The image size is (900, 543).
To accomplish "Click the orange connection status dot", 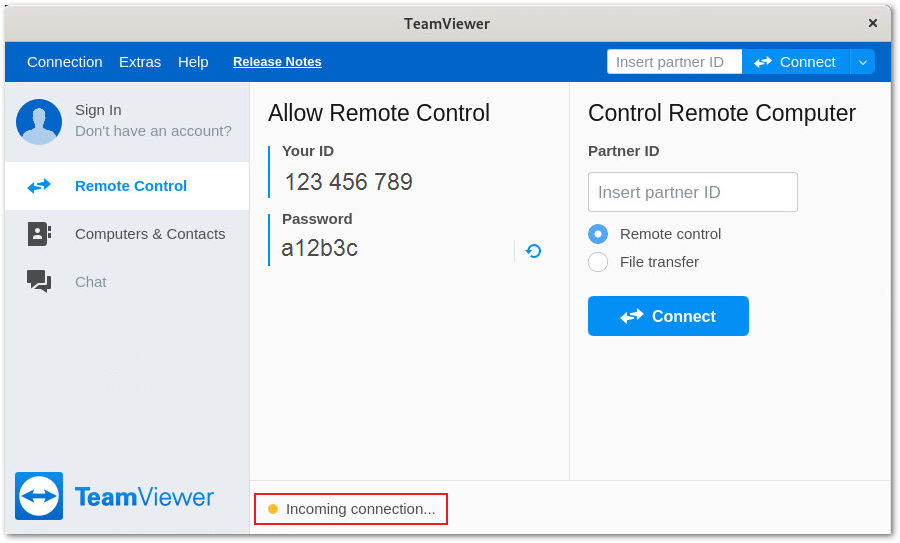I will point(273,509).
